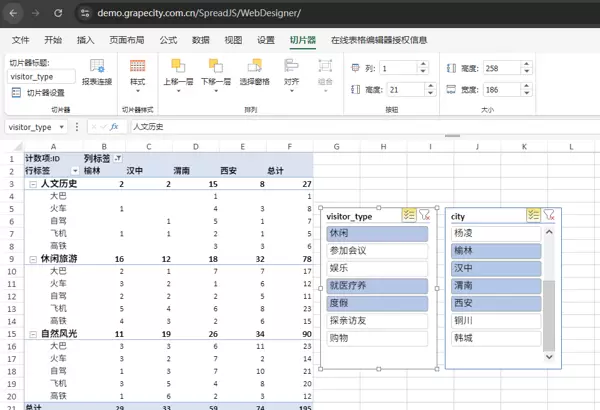
Task: Select 购物 in visitor_type slicer
Action: tap(375, 338)
